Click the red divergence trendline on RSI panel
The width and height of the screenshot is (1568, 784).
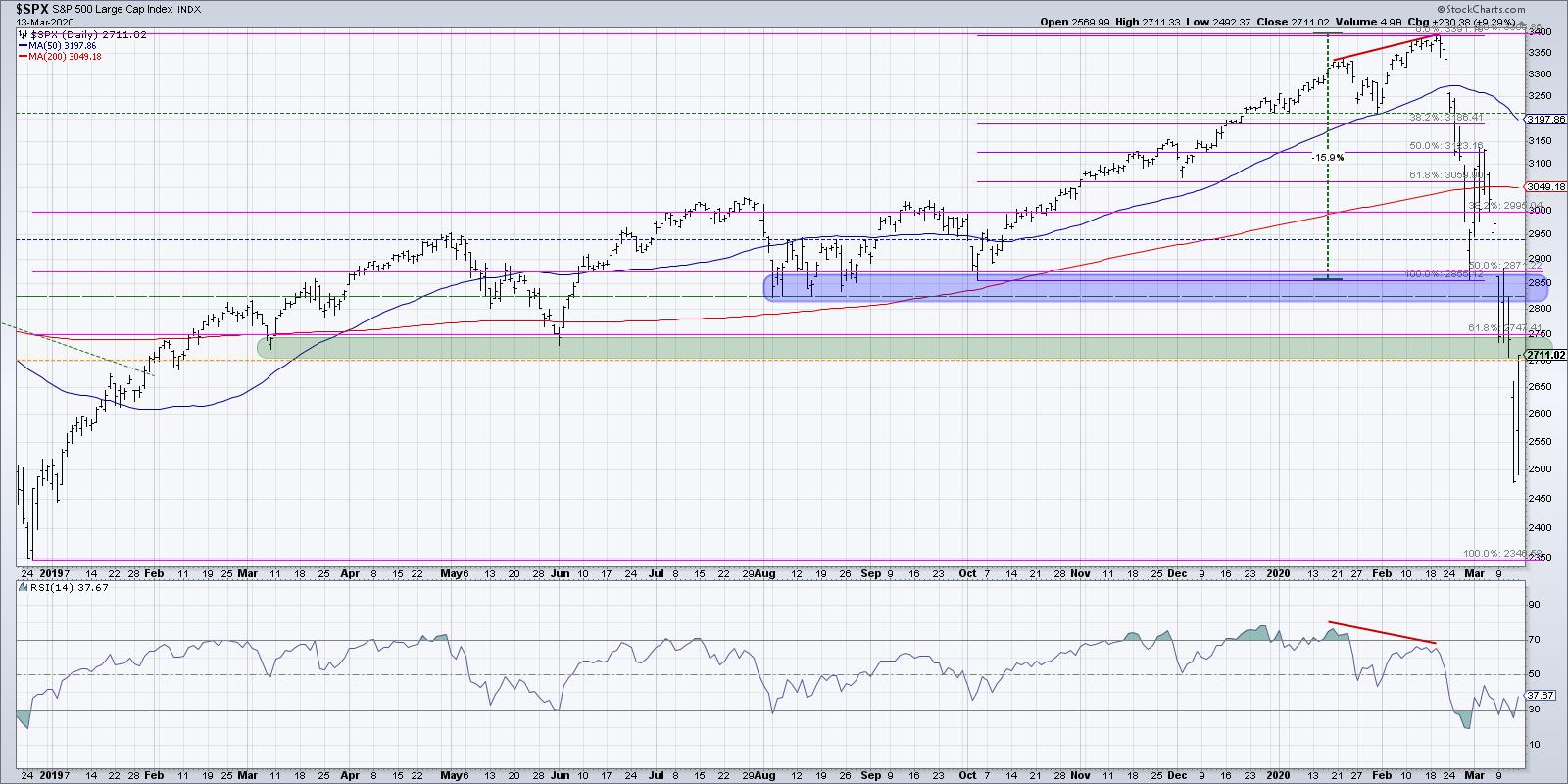(x=1382, y=632)
